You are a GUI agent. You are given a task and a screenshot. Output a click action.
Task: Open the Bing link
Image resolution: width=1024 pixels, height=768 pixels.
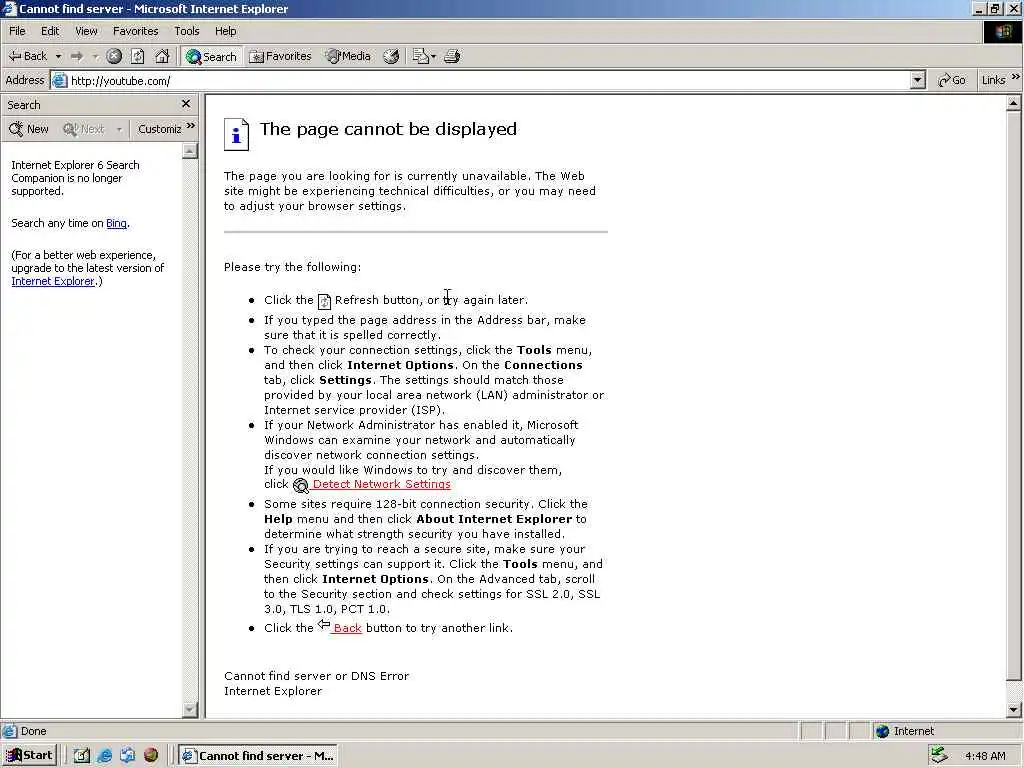point(116,223)
